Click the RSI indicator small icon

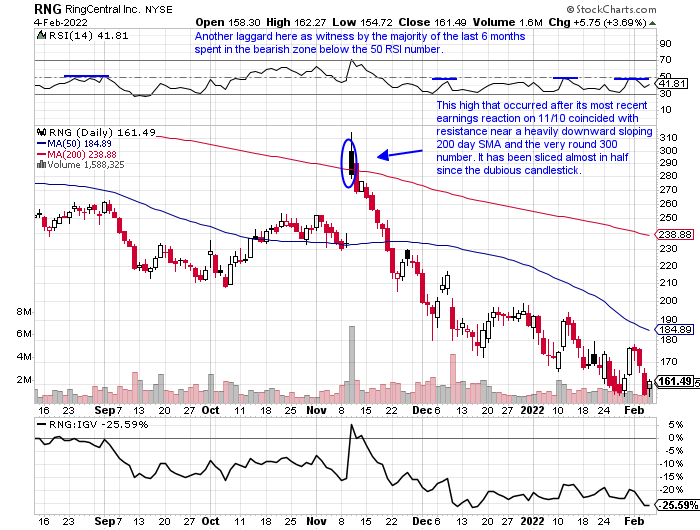click(41, 35)
